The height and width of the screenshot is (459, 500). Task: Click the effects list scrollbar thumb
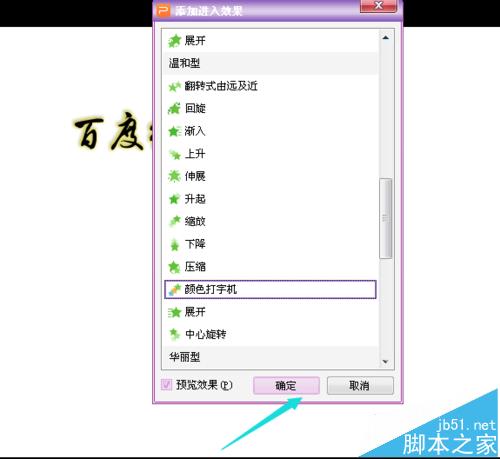click(x=386, y=218)
